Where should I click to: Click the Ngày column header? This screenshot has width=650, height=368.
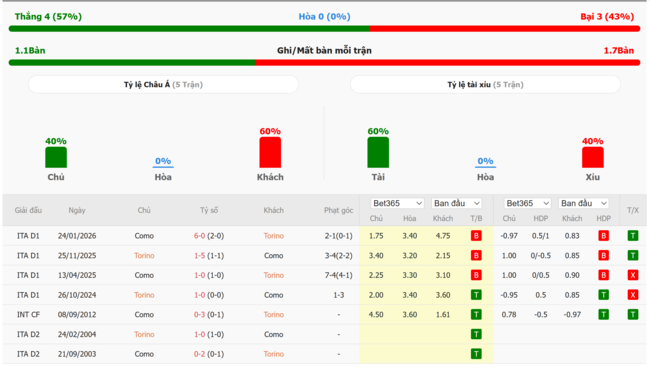pyautogui.click(x=77, y=210)
